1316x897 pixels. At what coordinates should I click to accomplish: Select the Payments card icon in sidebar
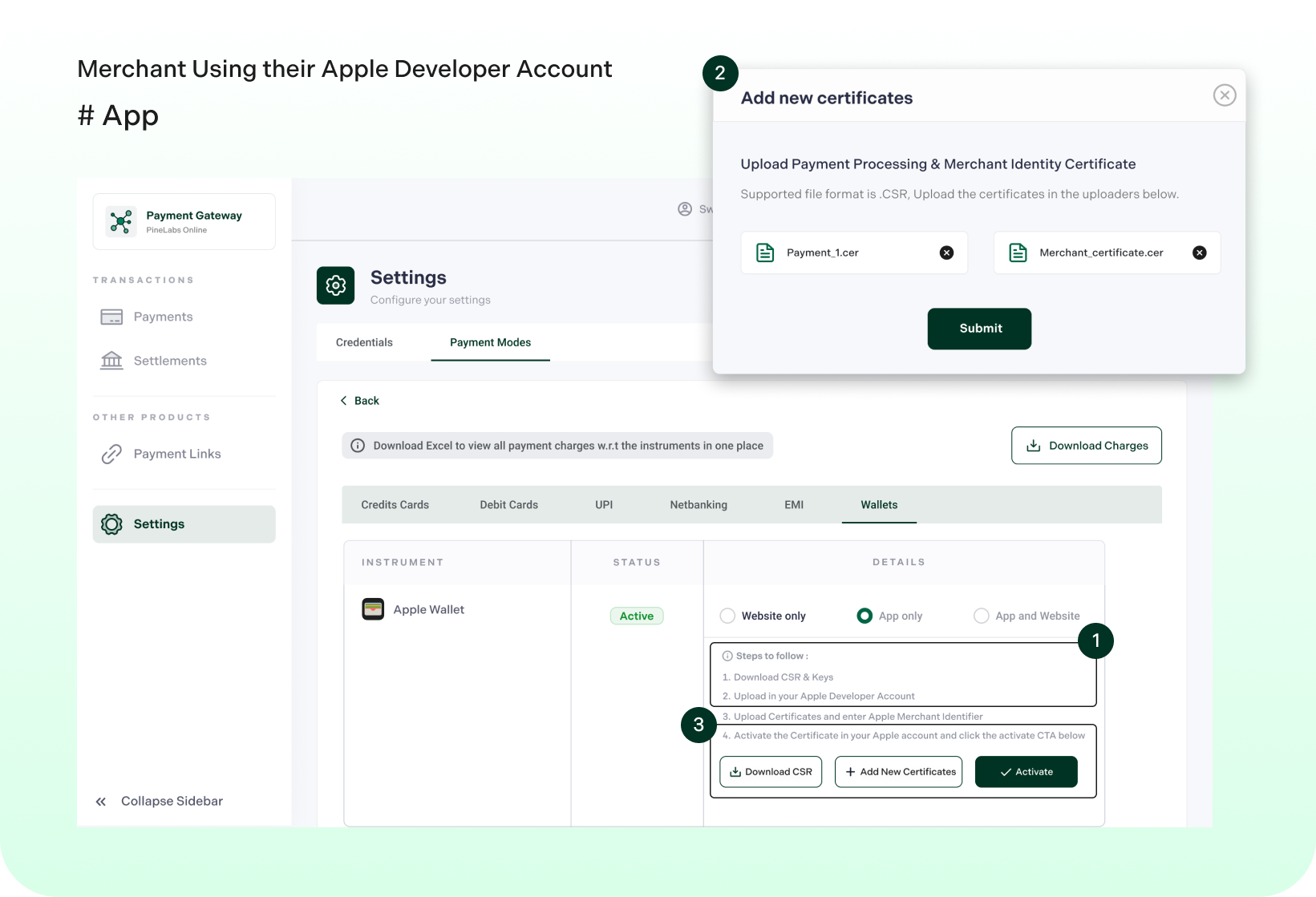click(x=112, y=317)
